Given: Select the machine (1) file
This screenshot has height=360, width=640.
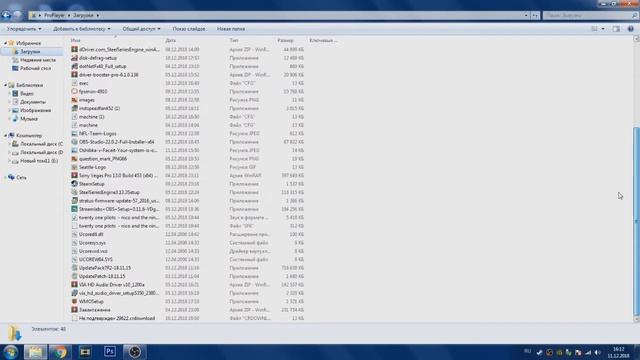Looking at the screenshot, I should (x=91, y=117).
